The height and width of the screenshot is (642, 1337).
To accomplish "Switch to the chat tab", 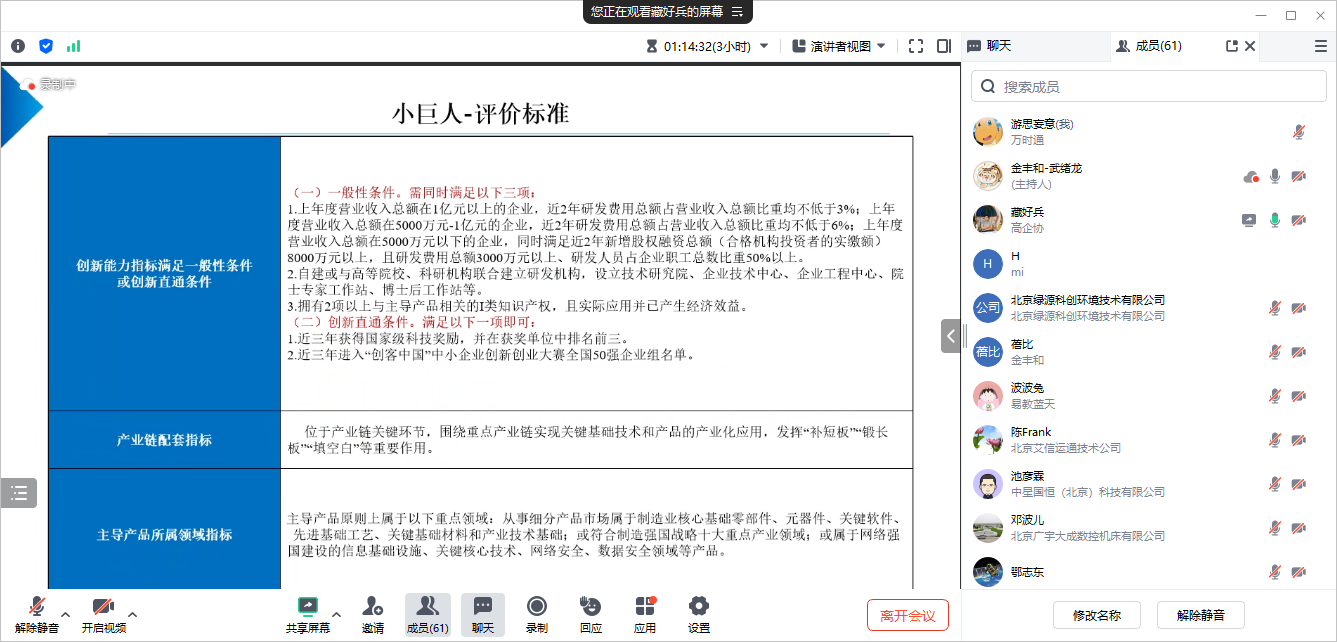I will click(990, 46).
